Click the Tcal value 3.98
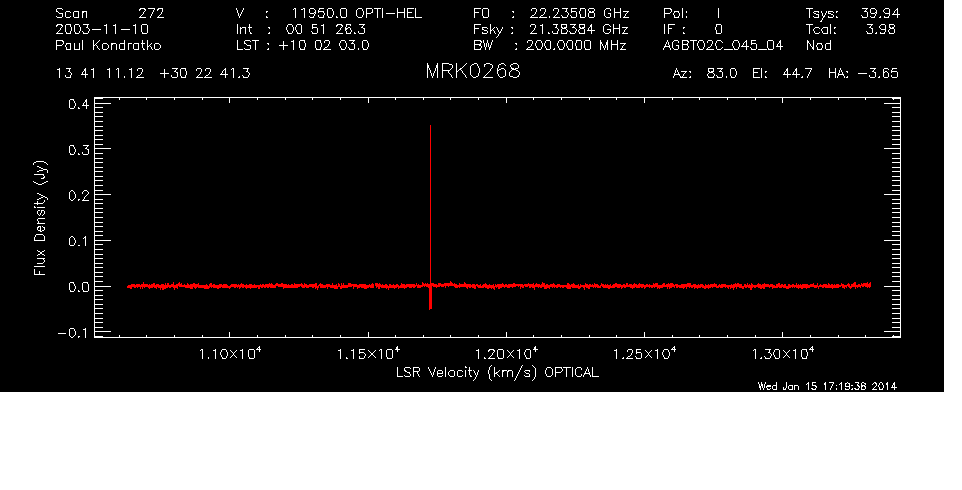 (x=881, y=29)
